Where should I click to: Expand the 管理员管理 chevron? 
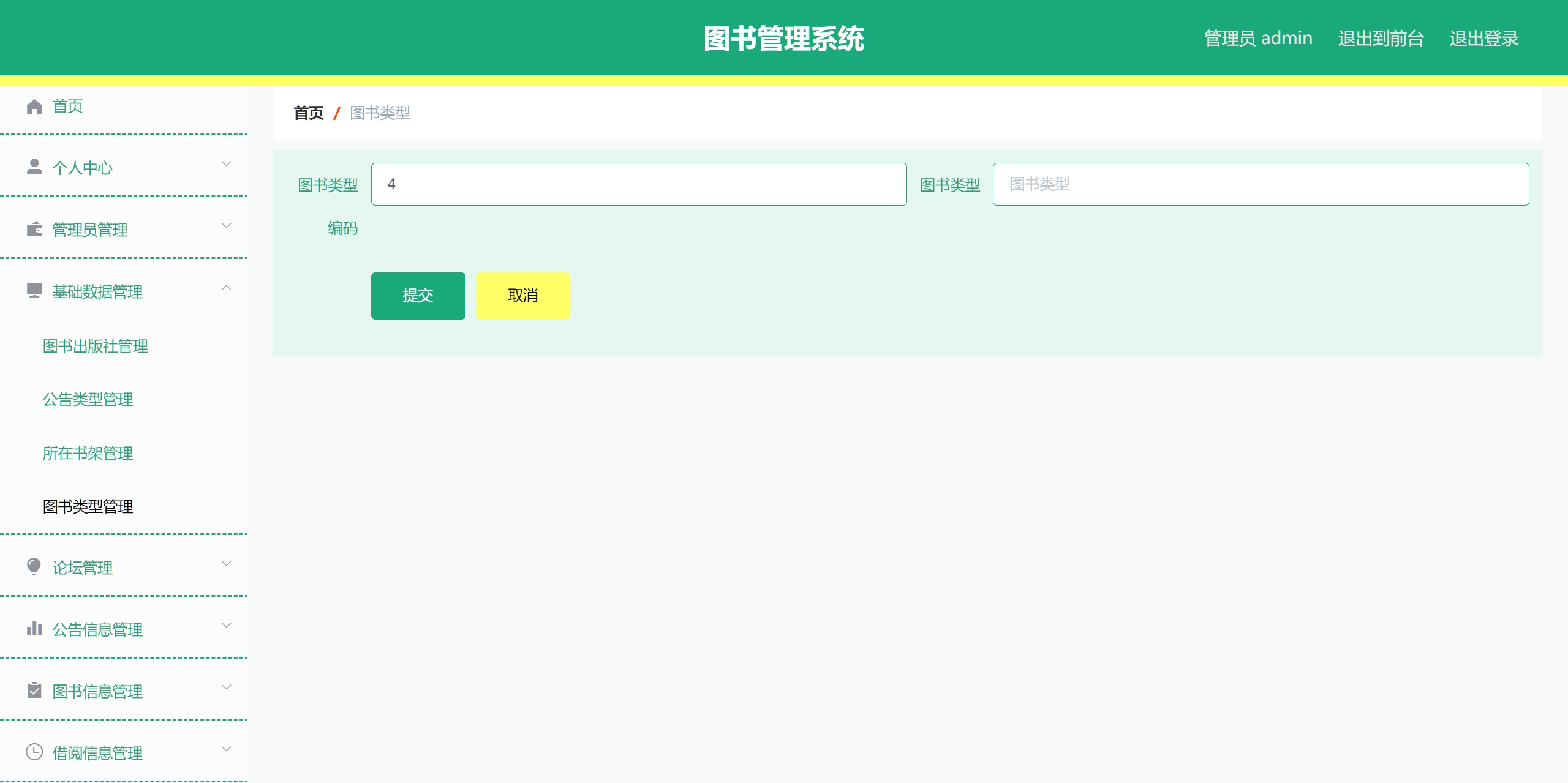coord(226,226)
